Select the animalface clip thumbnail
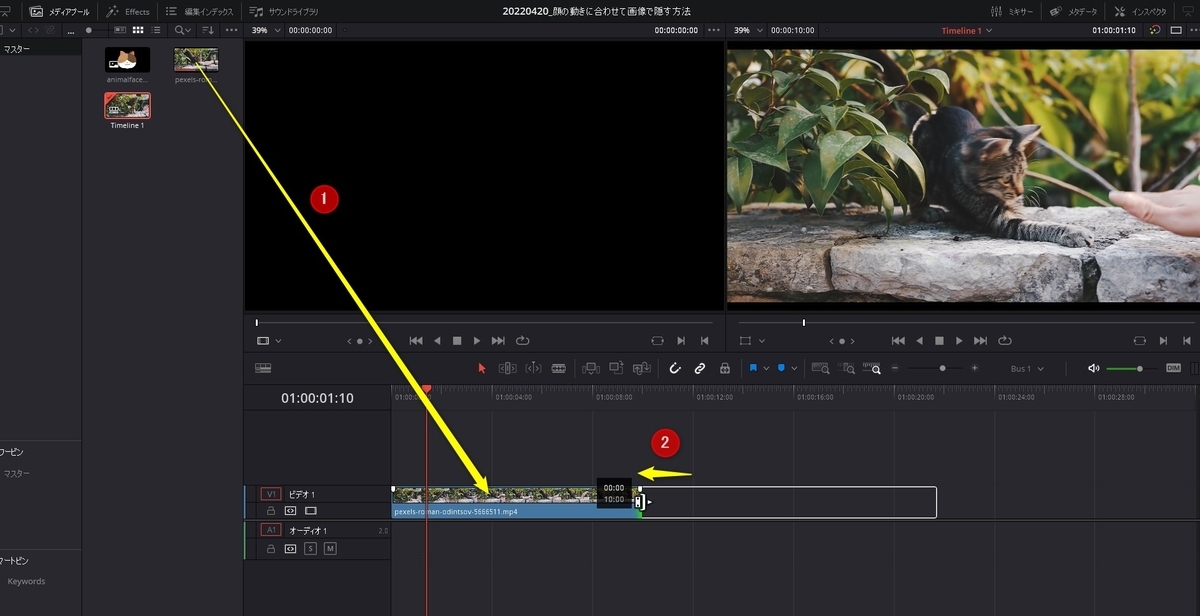 coord(127,60)
